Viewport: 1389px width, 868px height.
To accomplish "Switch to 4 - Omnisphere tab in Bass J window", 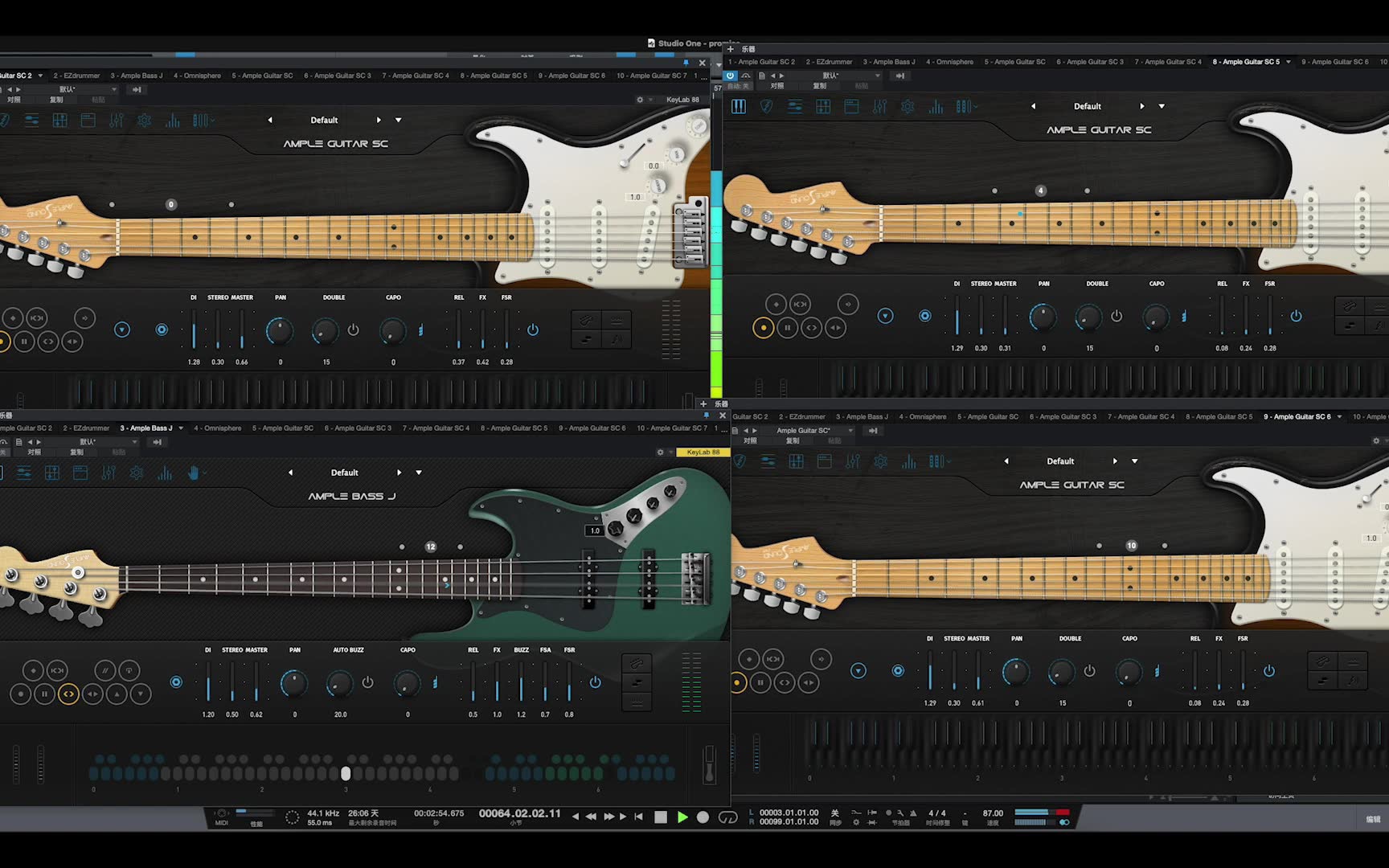I will click(x=217, y=428).
